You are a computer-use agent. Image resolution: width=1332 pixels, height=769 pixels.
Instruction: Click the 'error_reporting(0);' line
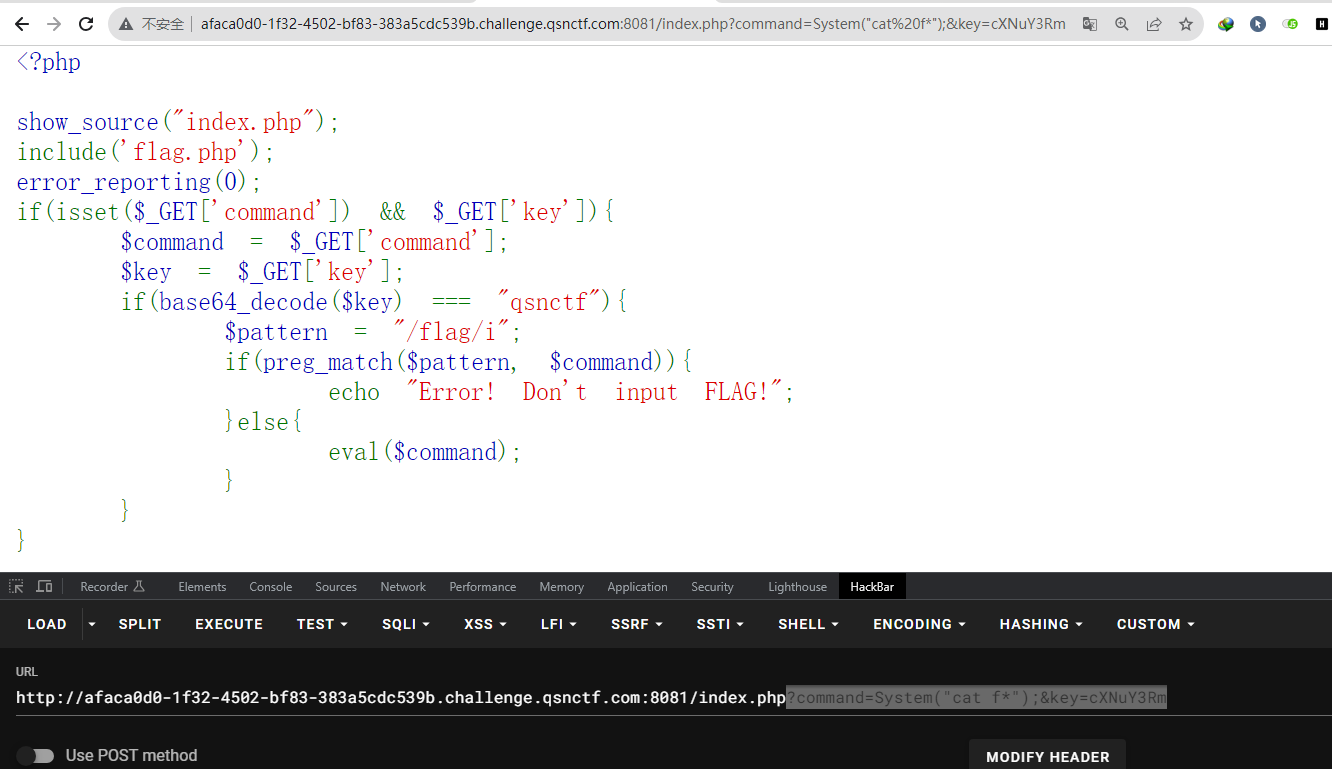point(139,182)
